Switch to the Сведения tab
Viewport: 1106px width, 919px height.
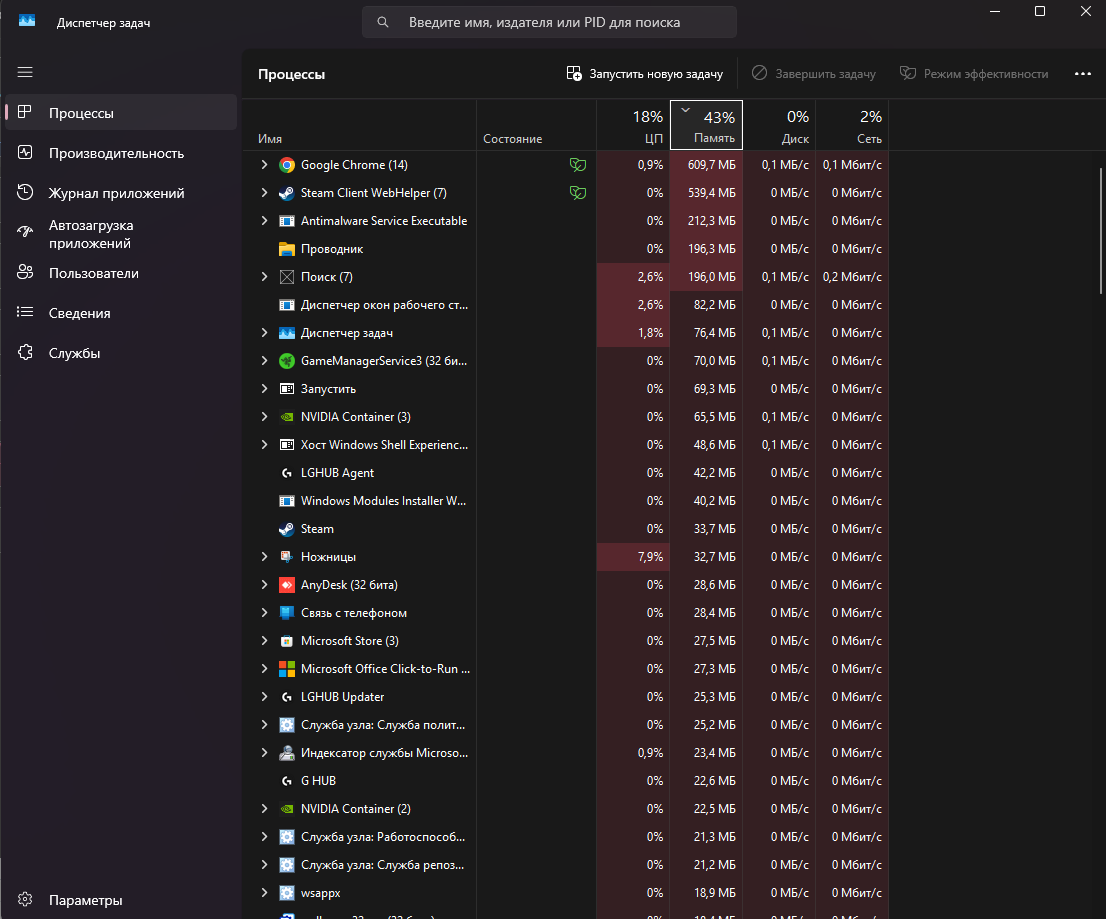tap(121, 313)
